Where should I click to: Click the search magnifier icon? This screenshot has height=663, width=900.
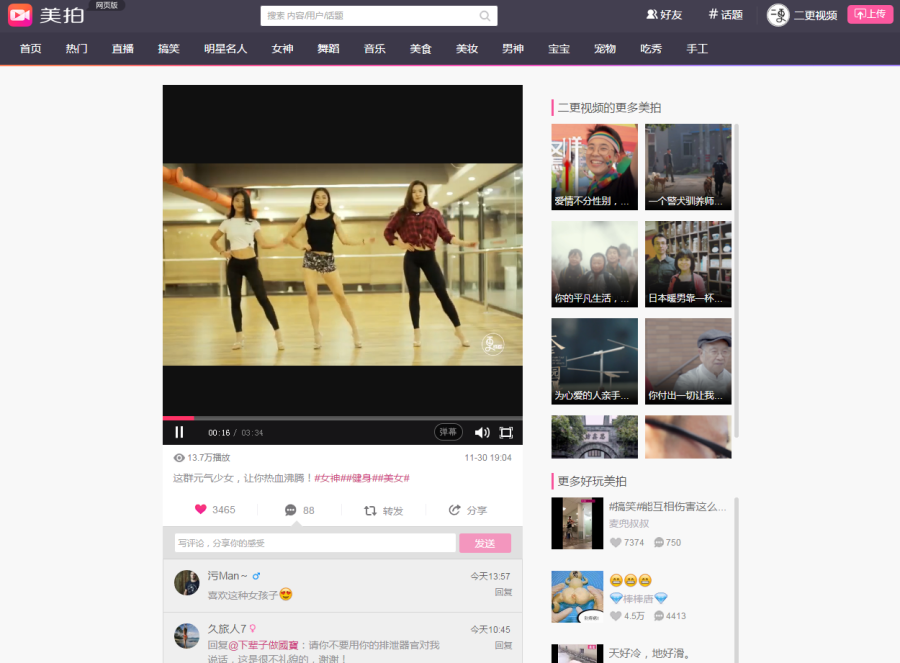click(x=485, y=16)
